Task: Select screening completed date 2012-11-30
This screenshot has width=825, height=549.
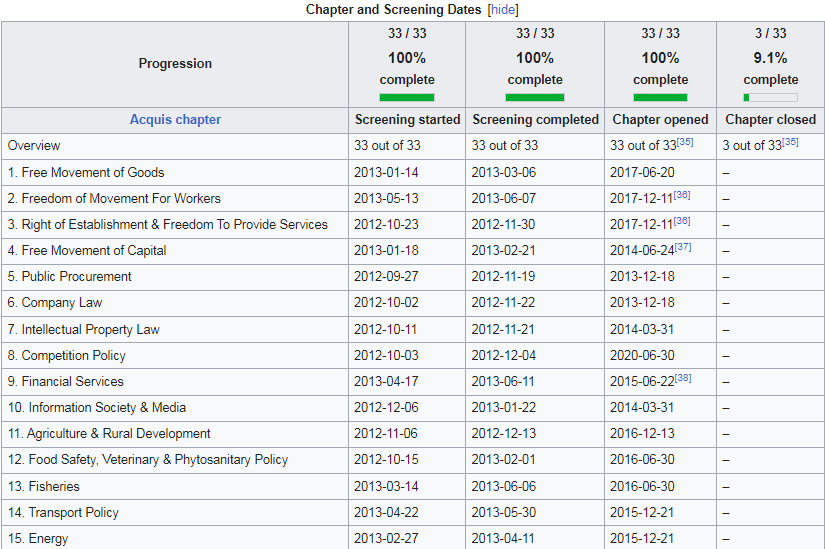Action: pyautogui.click(x=503, y=225)
